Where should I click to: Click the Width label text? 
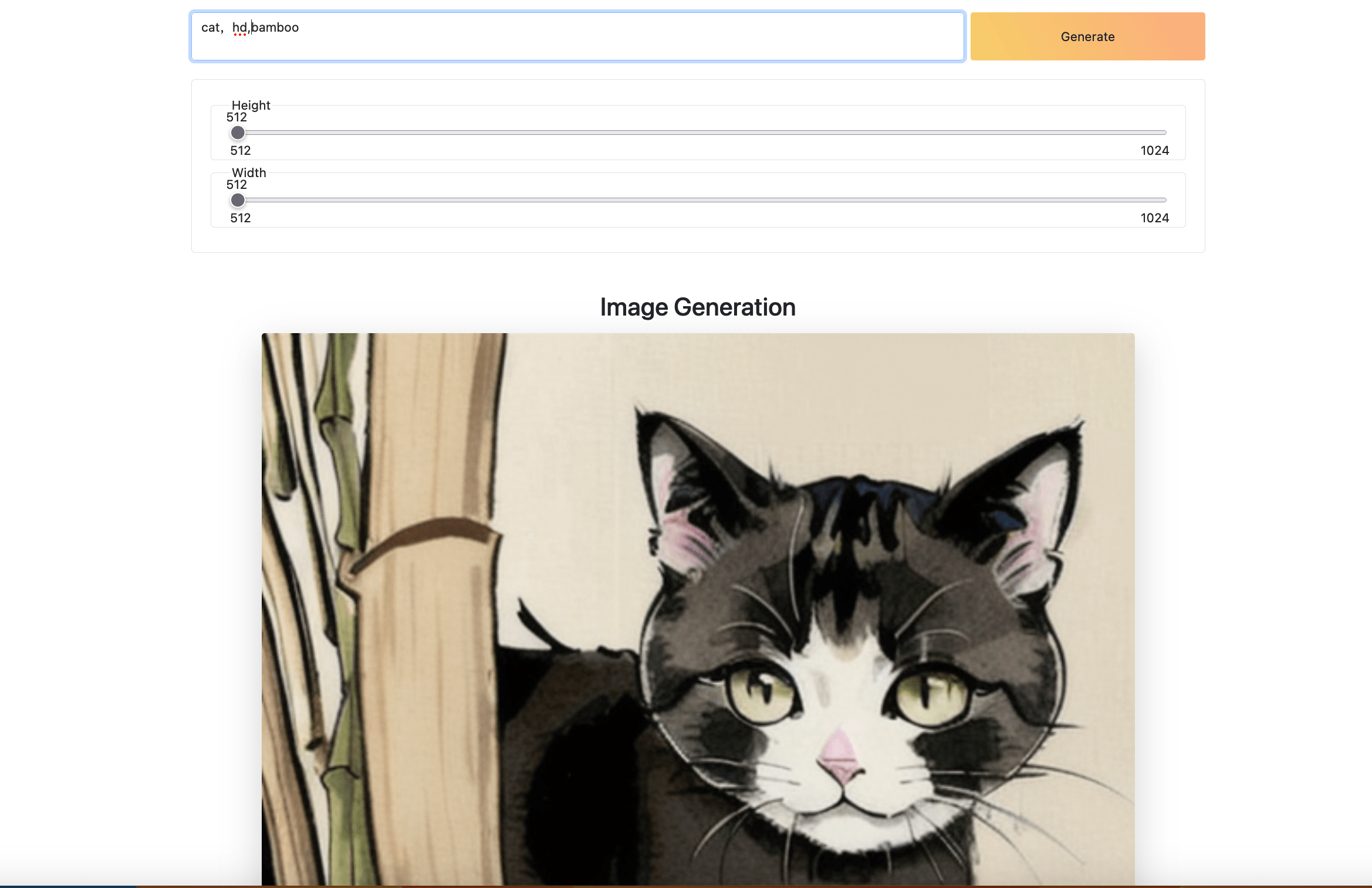click(249, 173)
